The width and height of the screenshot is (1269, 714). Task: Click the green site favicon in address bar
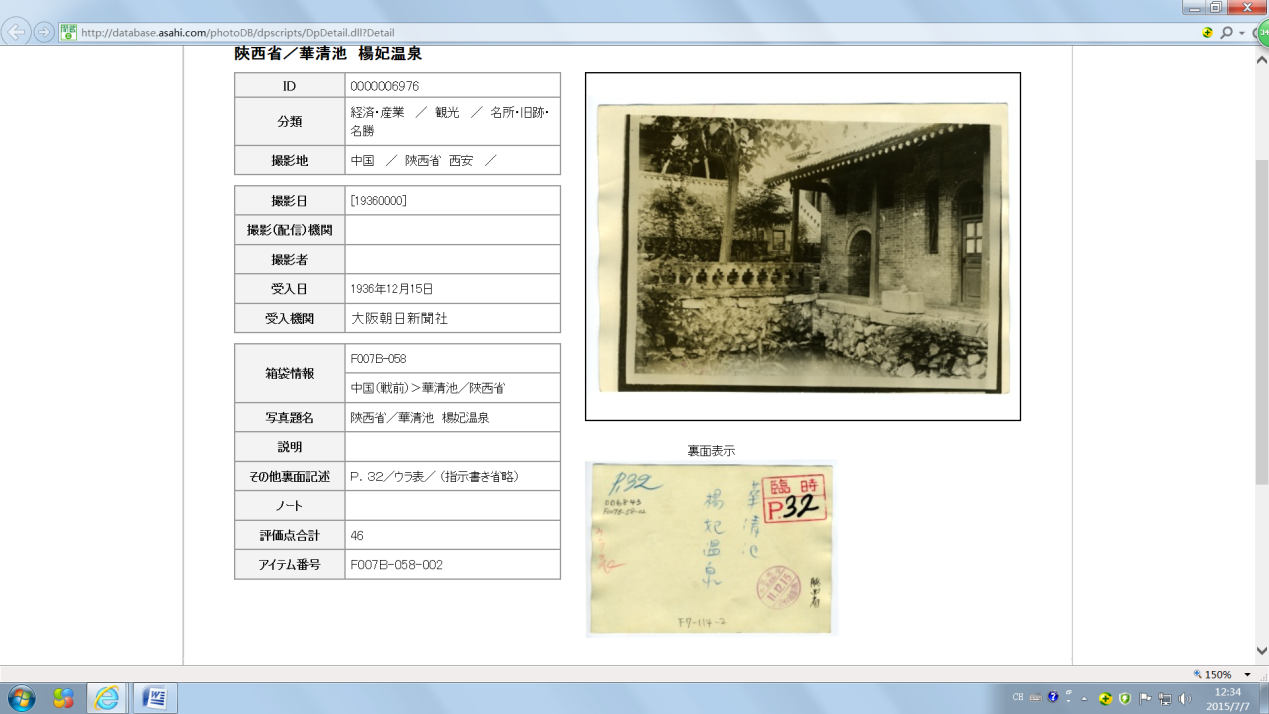click(68, 32)
